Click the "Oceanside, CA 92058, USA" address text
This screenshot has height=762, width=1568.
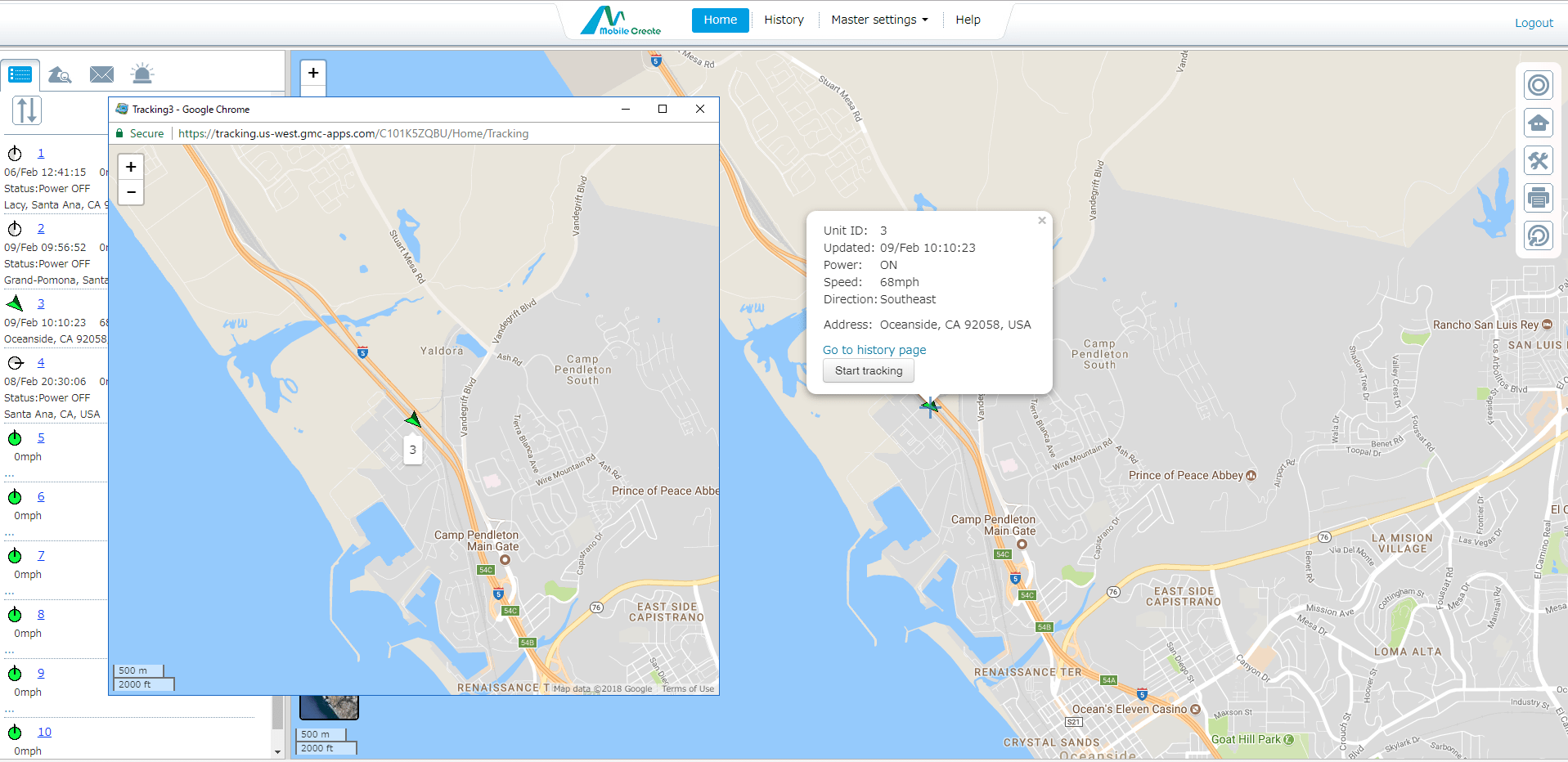pyautogui.click(x=955, y=325)
